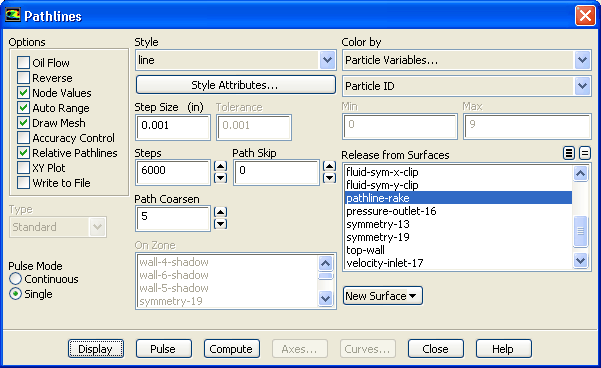
Task: Close the Pathlines window via X
Action: pyautogui.click(x=585, y=16)
